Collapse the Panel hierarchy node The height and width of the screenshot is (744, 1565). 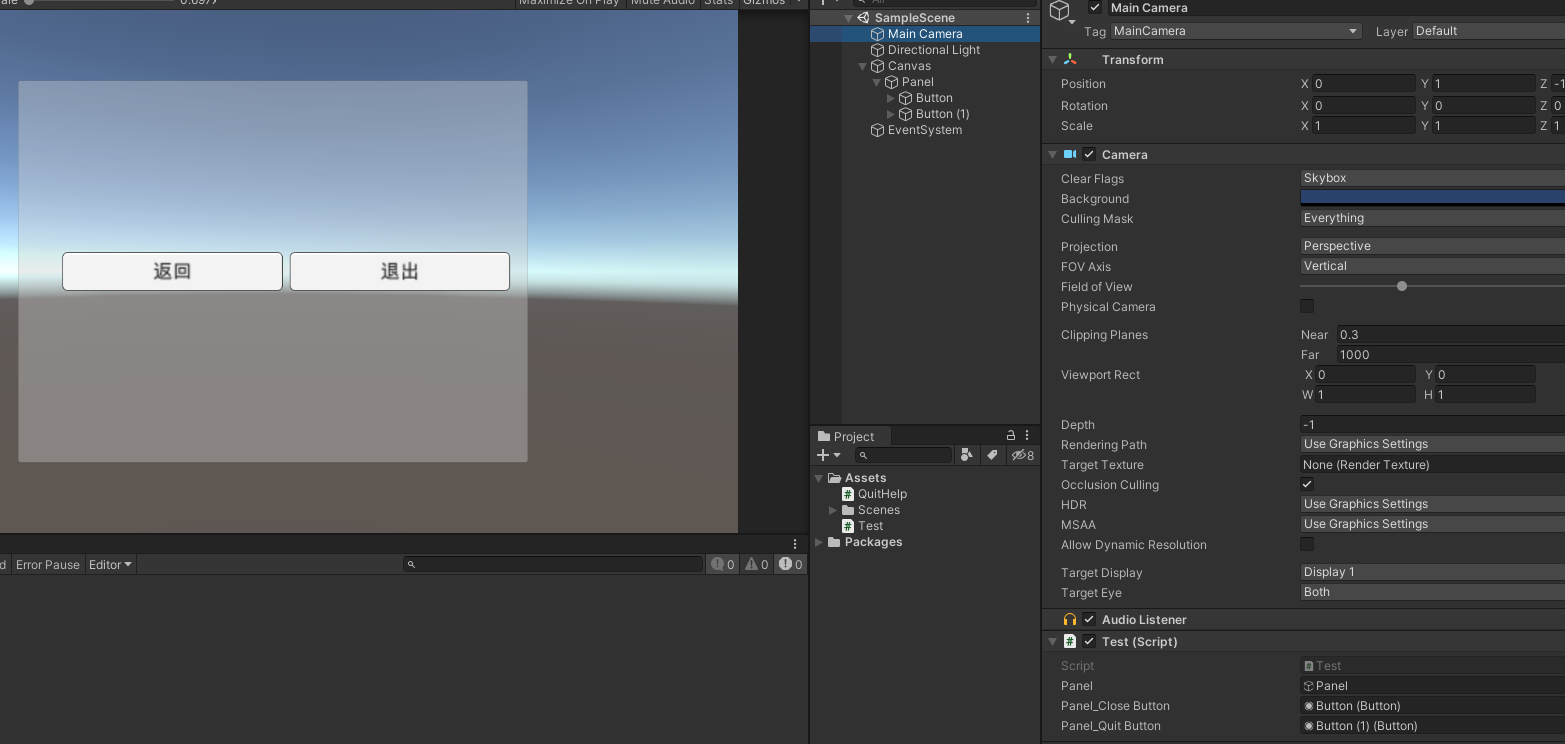tap(877, 82)
